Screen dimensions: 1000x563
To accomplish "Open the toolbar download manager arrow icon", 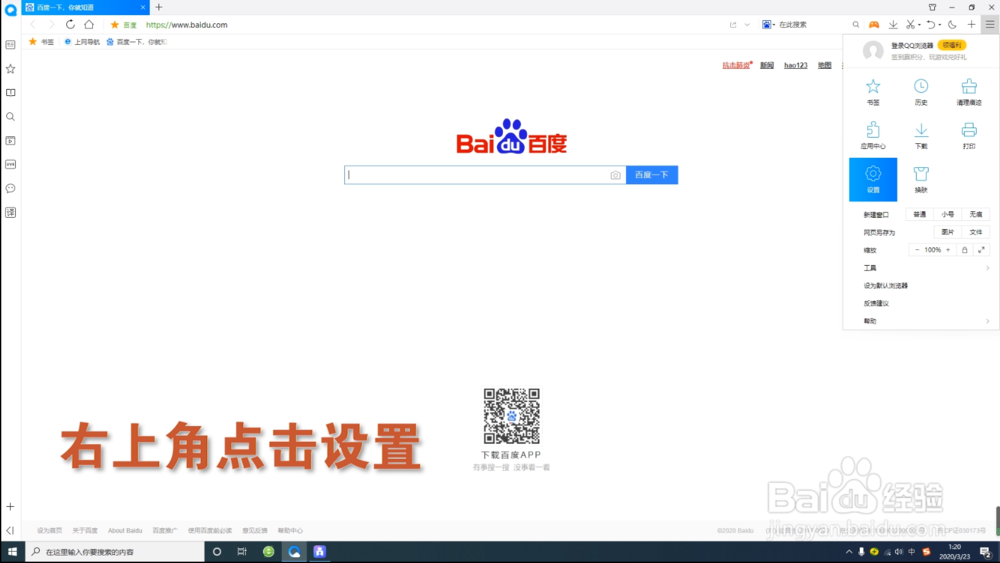I will 893,24.
